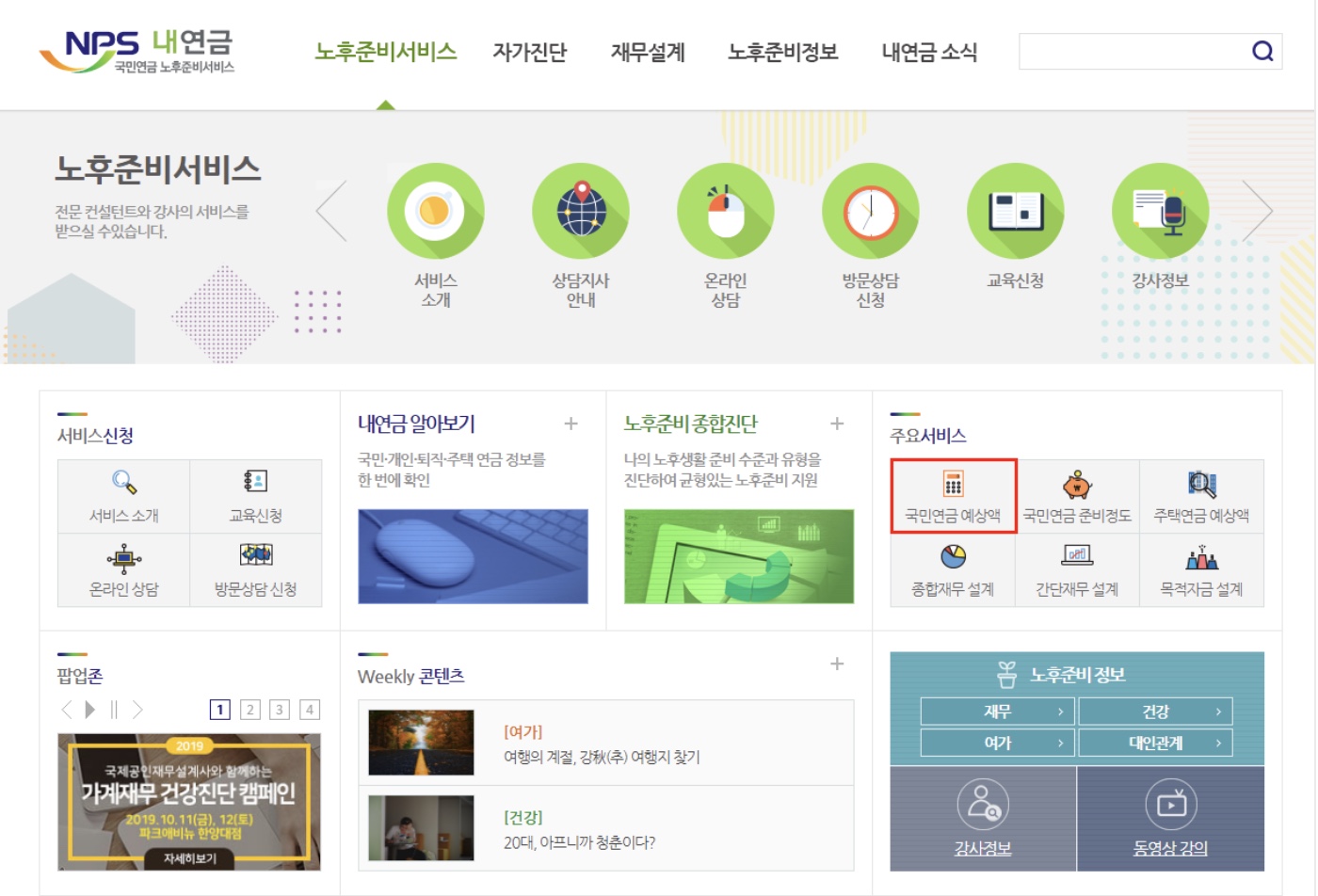
Task: Click the 교육신청 book icon
Action: point(1015,210)
